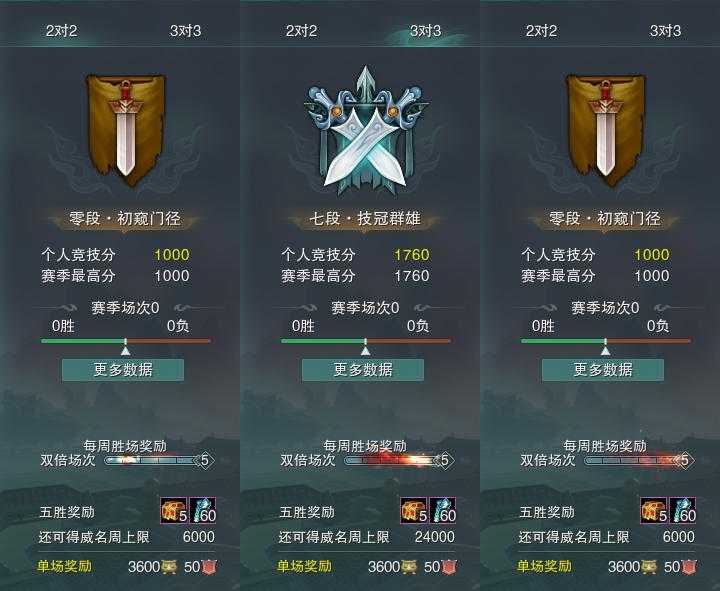Switch to the 3对3 tab in the leftmost panel
Image resolution: width=720 pixels, height=591 pixels.
(185, 31)
